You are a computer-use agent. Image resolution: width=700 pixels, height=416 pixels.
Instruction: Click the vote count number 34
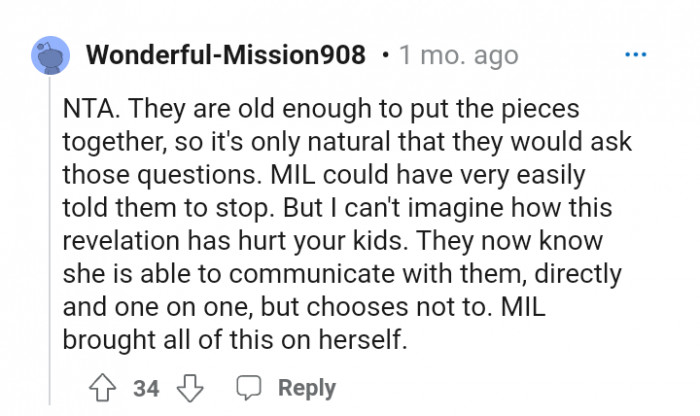tap(146, 388)
